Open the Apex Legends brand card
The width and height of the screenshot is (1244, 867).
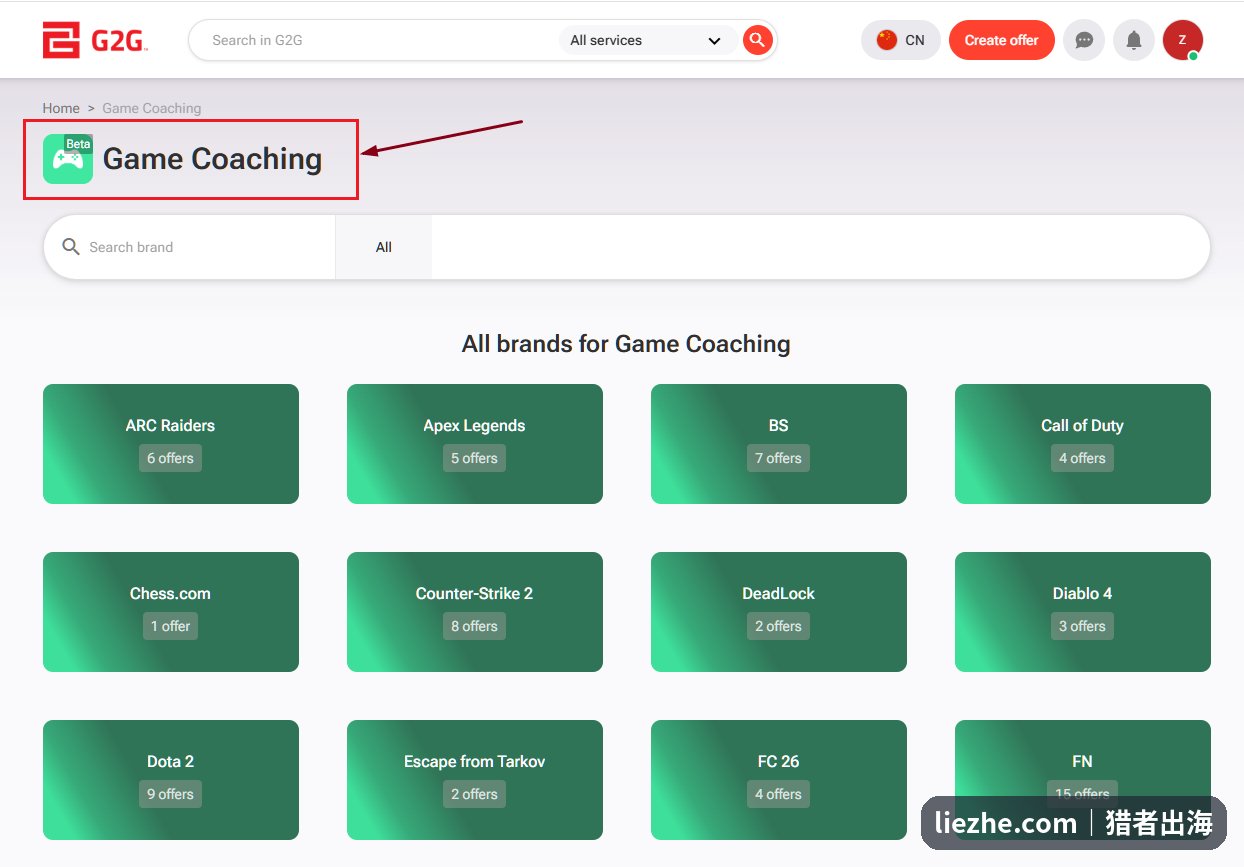475,444
